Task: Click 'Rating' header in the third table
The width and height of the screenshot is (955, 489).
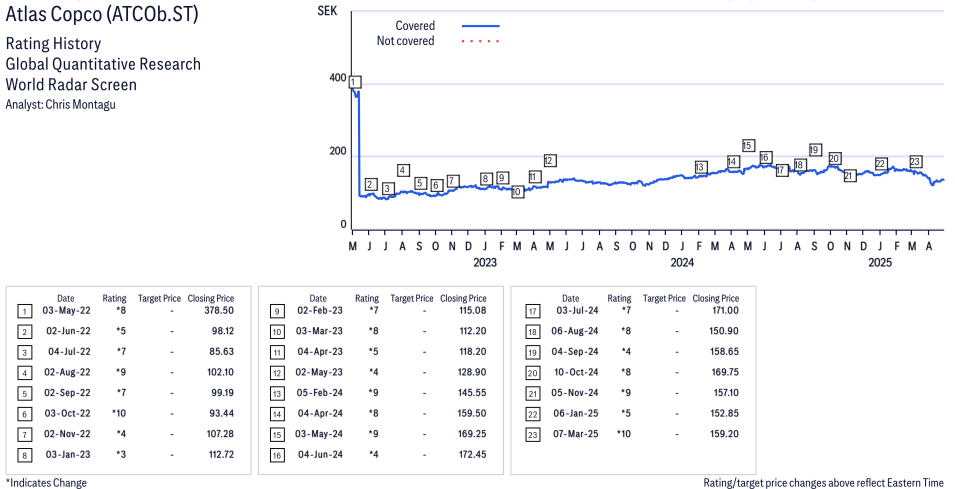Action: point(619,298)
